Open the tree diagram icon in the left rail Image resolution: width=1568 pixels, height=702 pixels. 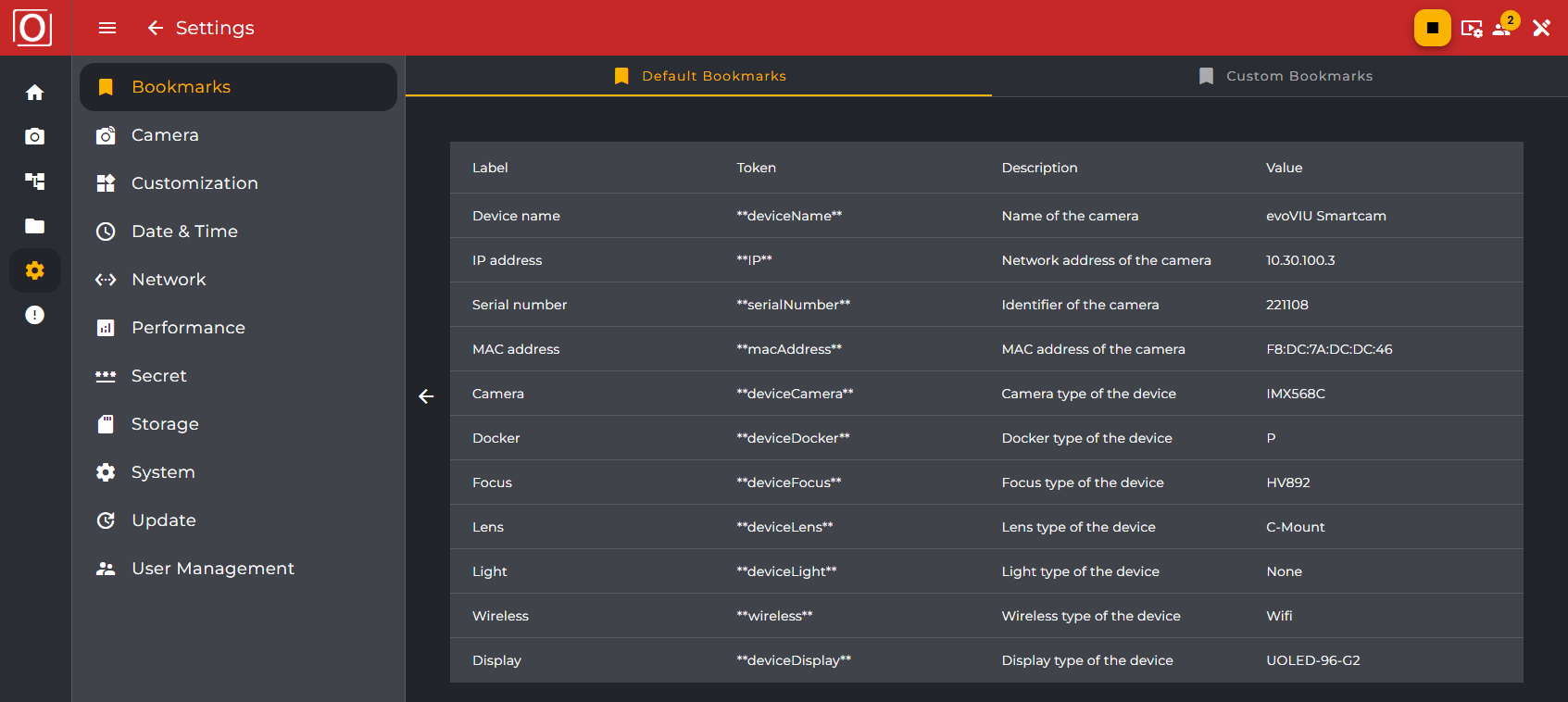tap(35, 182)
